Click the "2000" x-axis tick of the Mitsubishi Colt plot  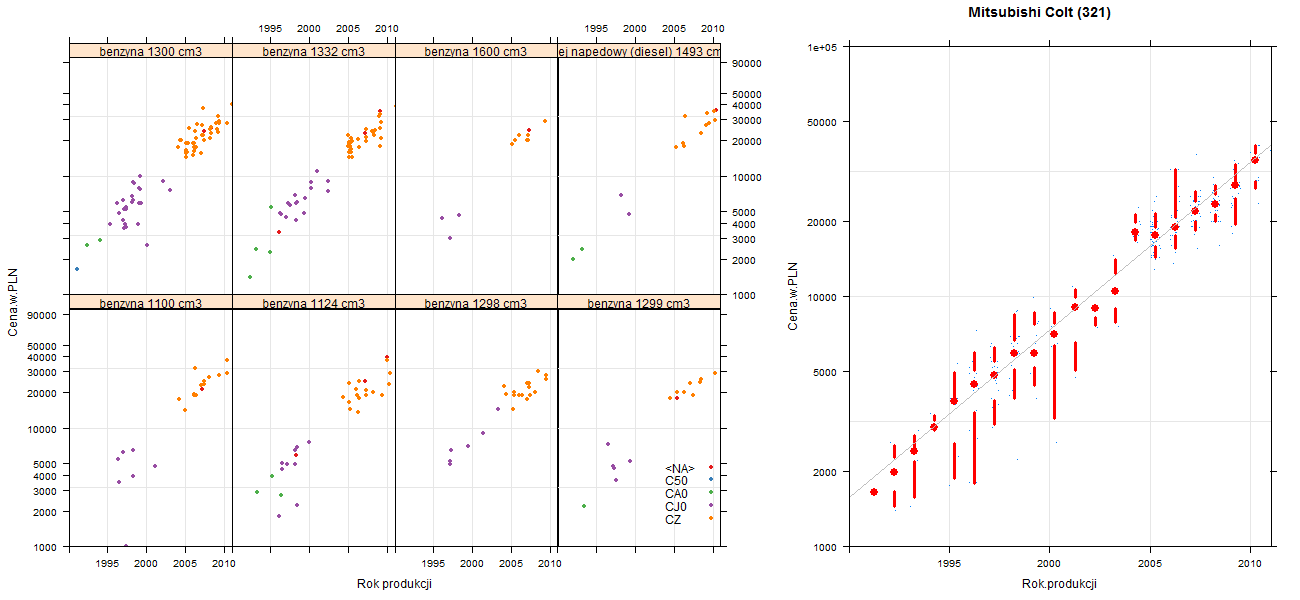point(1049,564)
